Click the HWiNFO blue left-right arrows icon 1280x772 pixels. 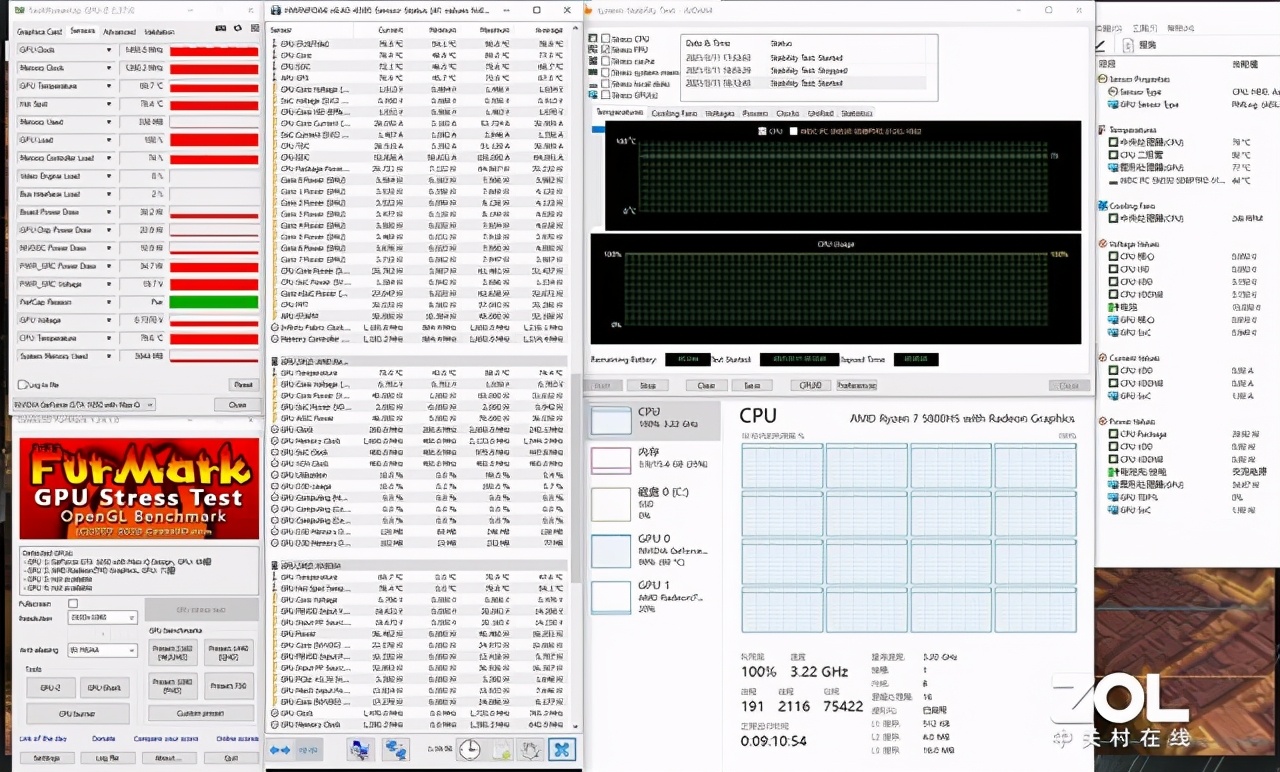tap(280, 749)
